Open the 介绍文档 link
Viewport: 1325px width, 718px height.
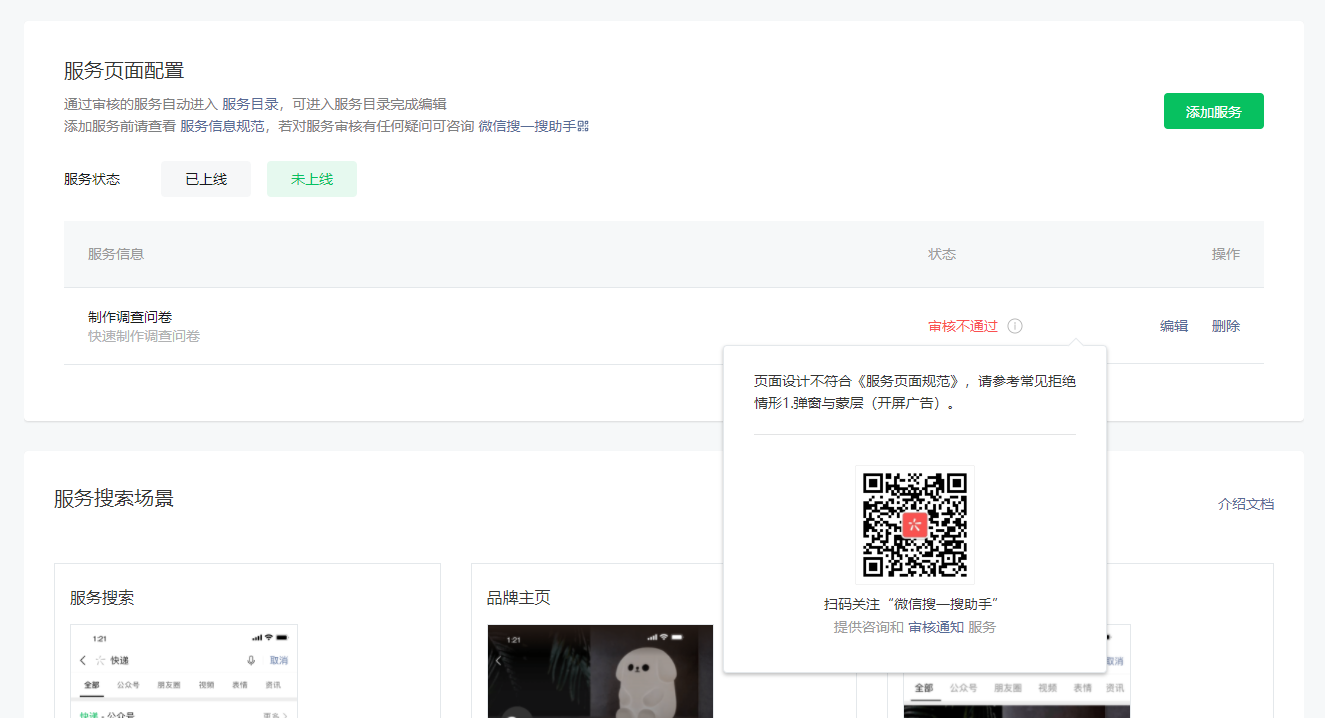pyautogui.click(x=1246, y=504)
